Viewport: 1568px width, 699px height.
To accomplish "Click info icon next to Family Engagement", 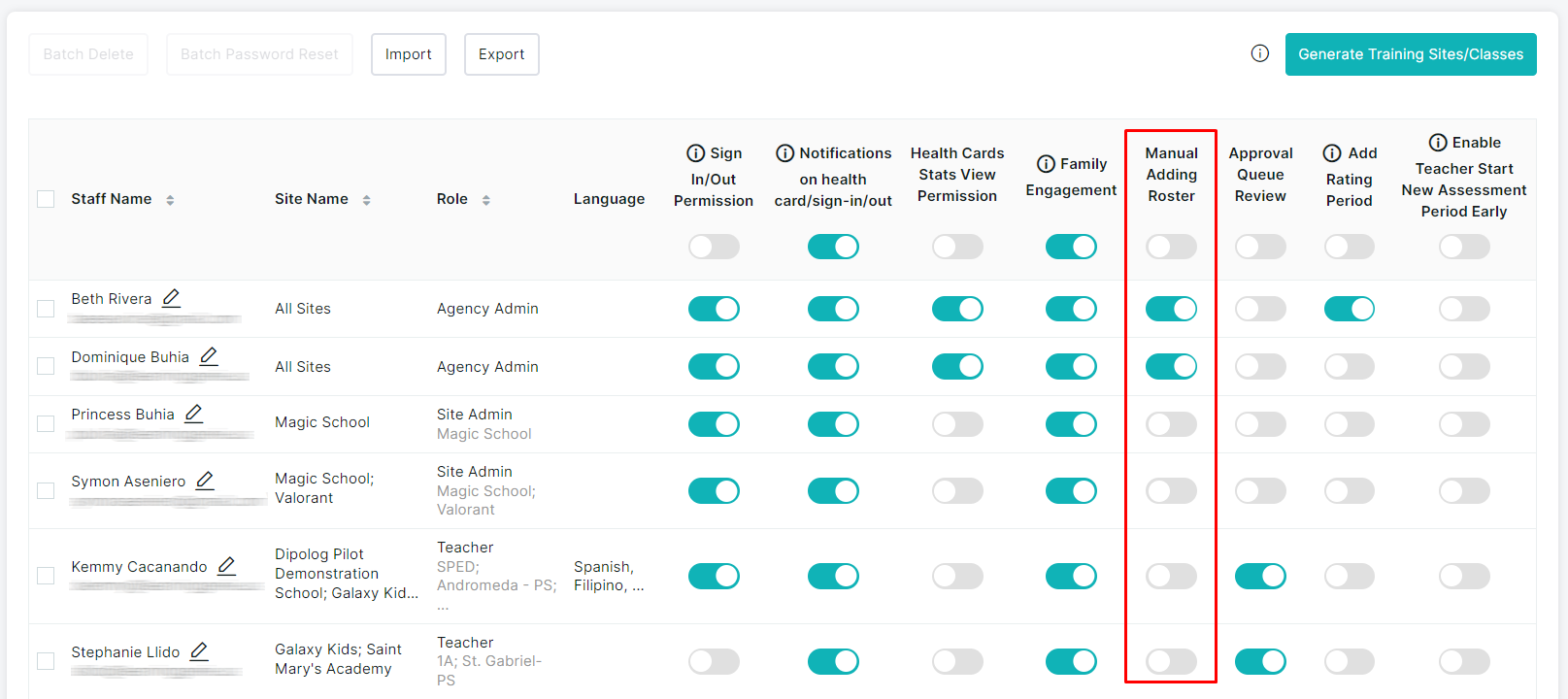I will tap(1046, 164).
